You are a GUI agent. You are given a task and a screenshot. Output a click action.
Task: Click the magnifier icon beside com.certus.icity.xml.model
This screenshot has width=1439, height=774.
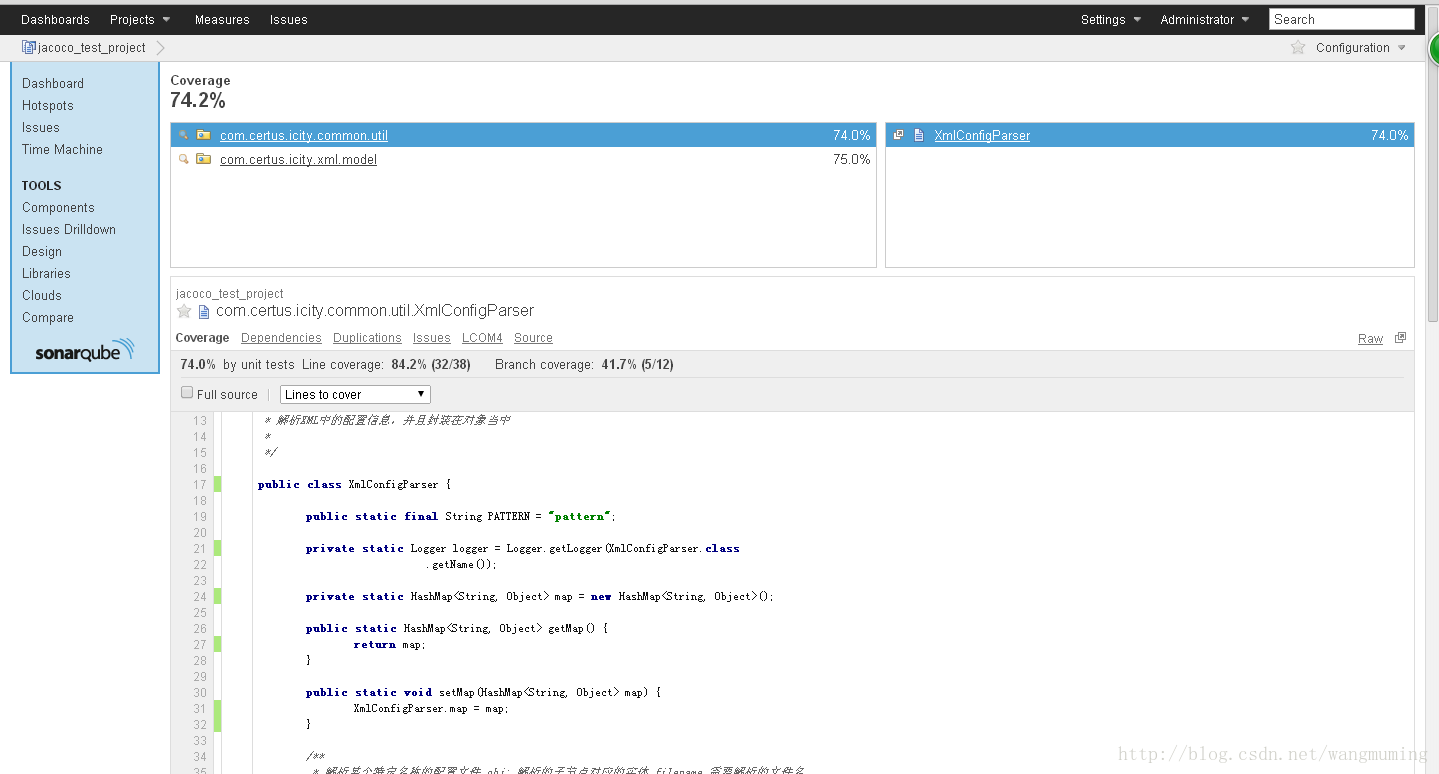[183, 159]
